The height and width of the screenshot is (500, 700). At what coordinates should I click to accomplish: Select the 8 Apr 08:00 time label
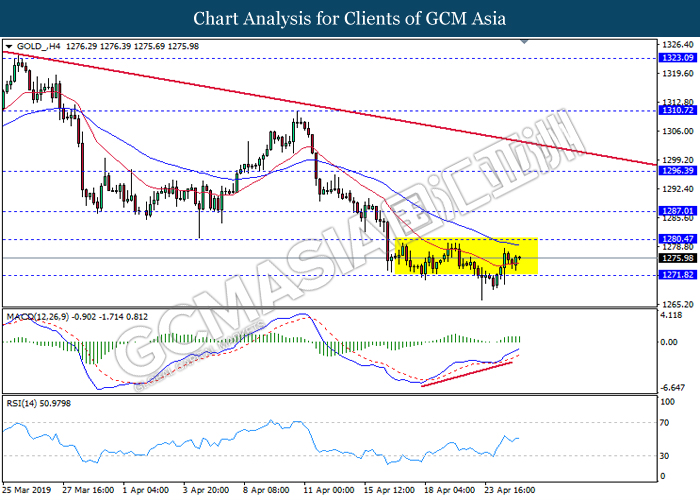pos(266,490)
